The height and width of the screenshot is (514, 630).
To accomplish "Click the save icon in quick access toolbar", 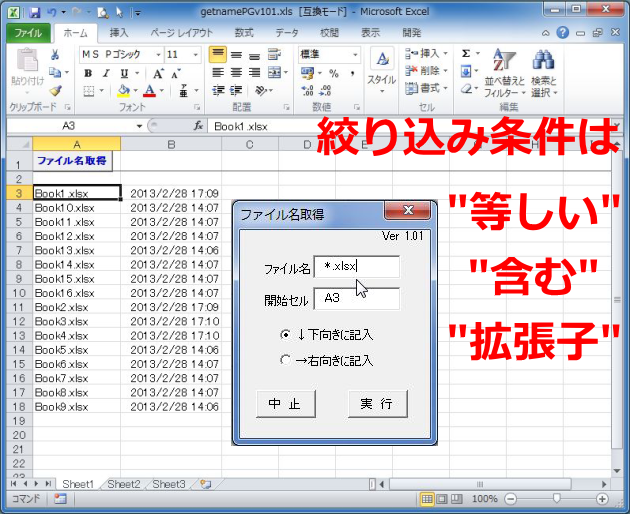I will 35,13.
